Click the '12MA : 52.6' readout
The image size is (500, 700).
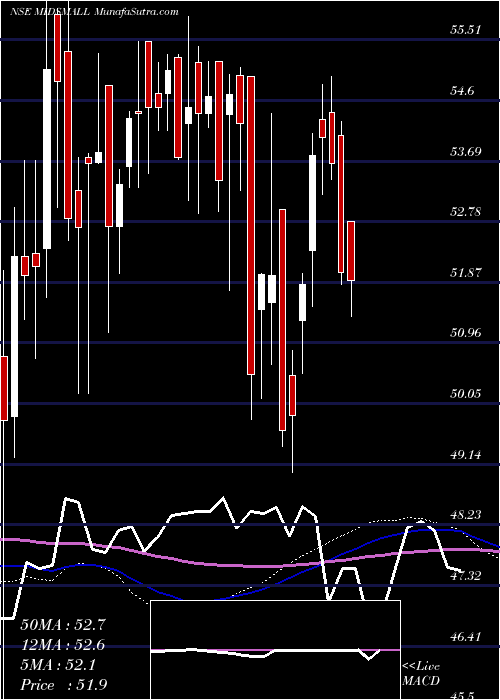point(63,645)
